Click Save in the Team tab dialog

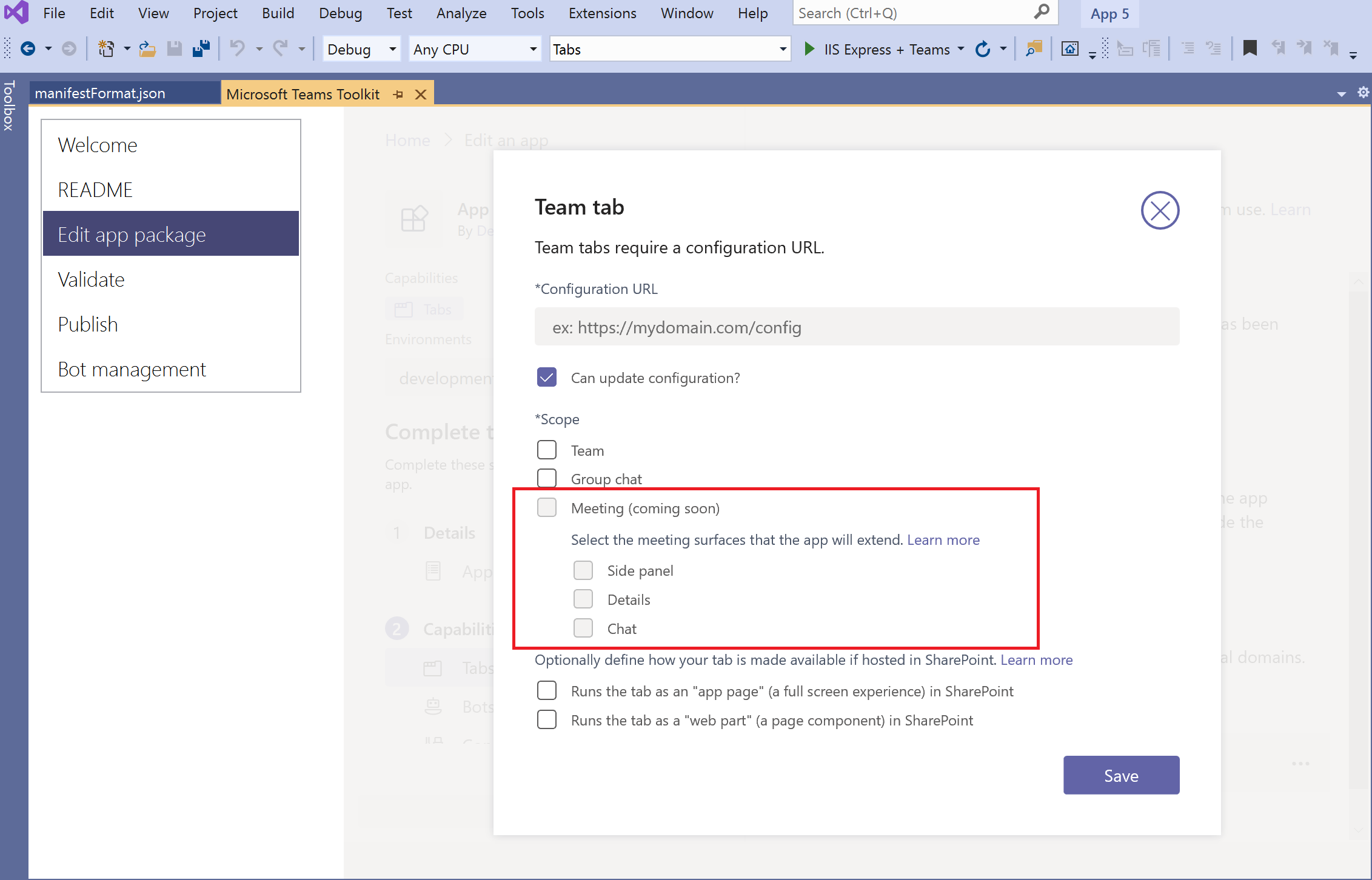coord(1121,775)
